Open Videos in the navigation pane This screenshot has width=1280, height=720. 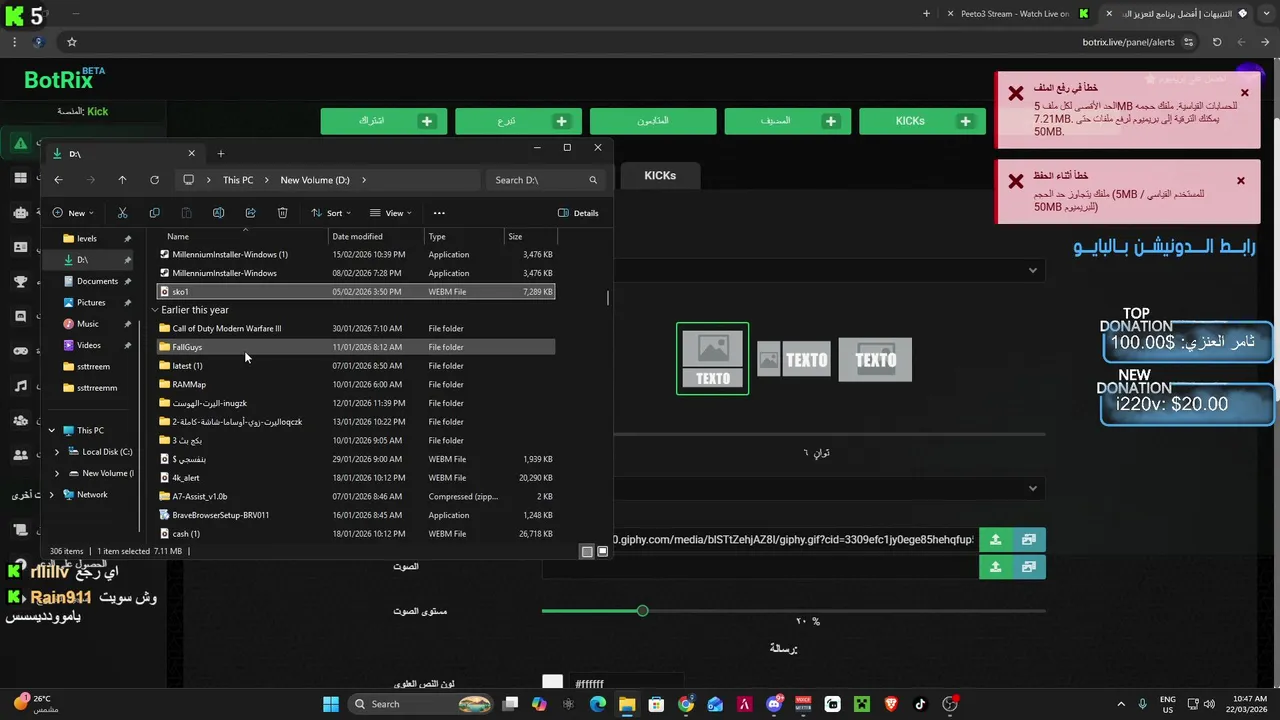pyautogui.click(x=88, y=345)
